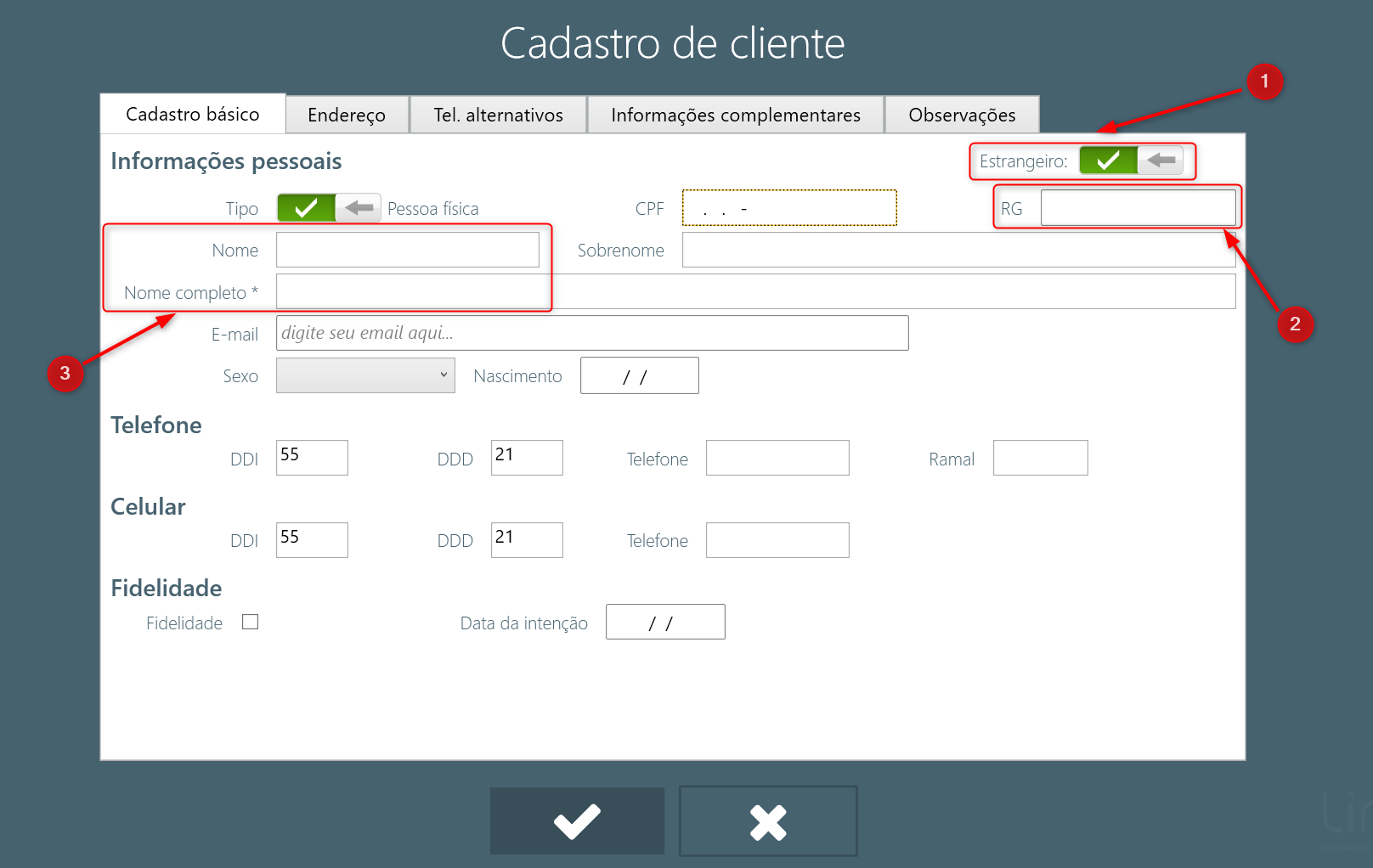
Task: Open the Observações tab
Action: [962, 115]
